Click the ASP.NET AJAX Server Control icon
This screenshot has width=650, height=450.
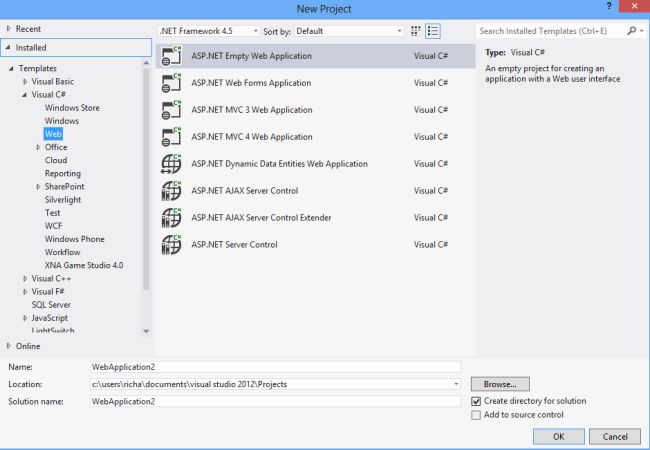coord(171,191)
